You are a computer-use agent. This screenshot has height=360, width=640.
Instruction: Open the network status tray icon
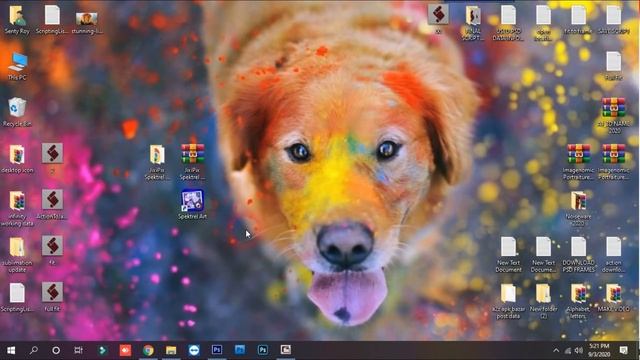pyautogui.click(x=568, y=351)
